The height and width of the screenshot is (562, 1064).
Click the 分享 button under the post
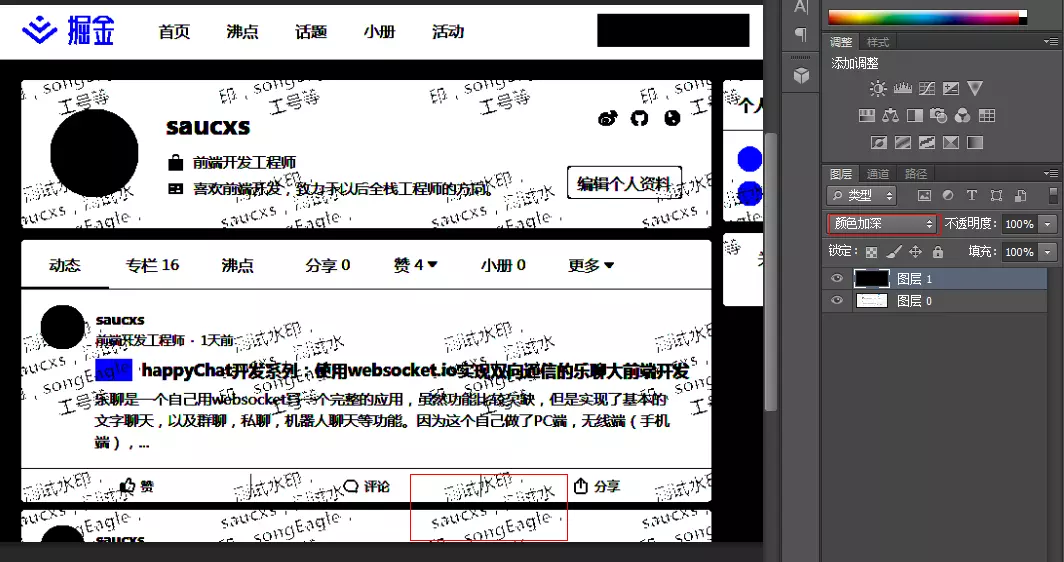tap(597, 486)
